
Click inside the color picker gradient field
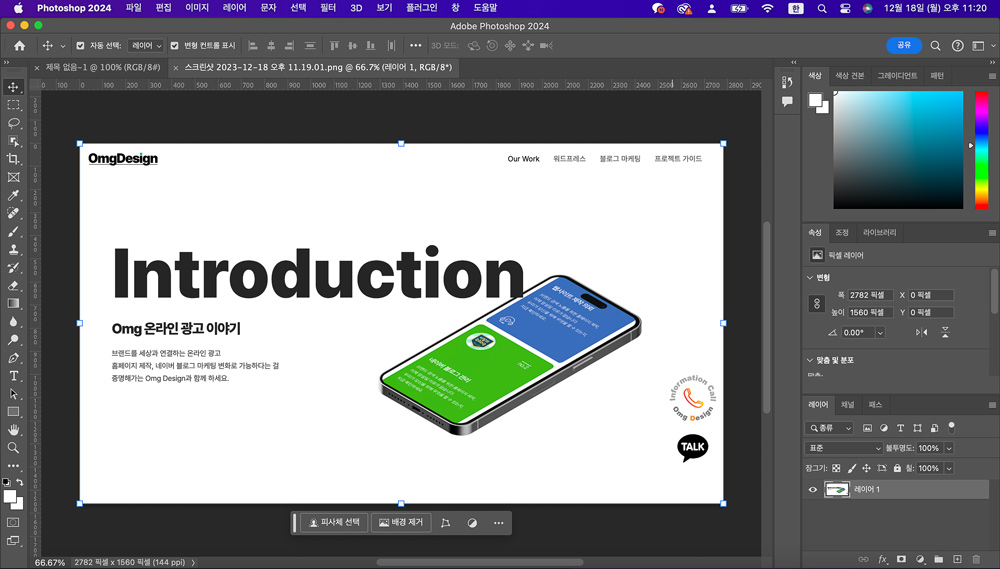[897, 150]
